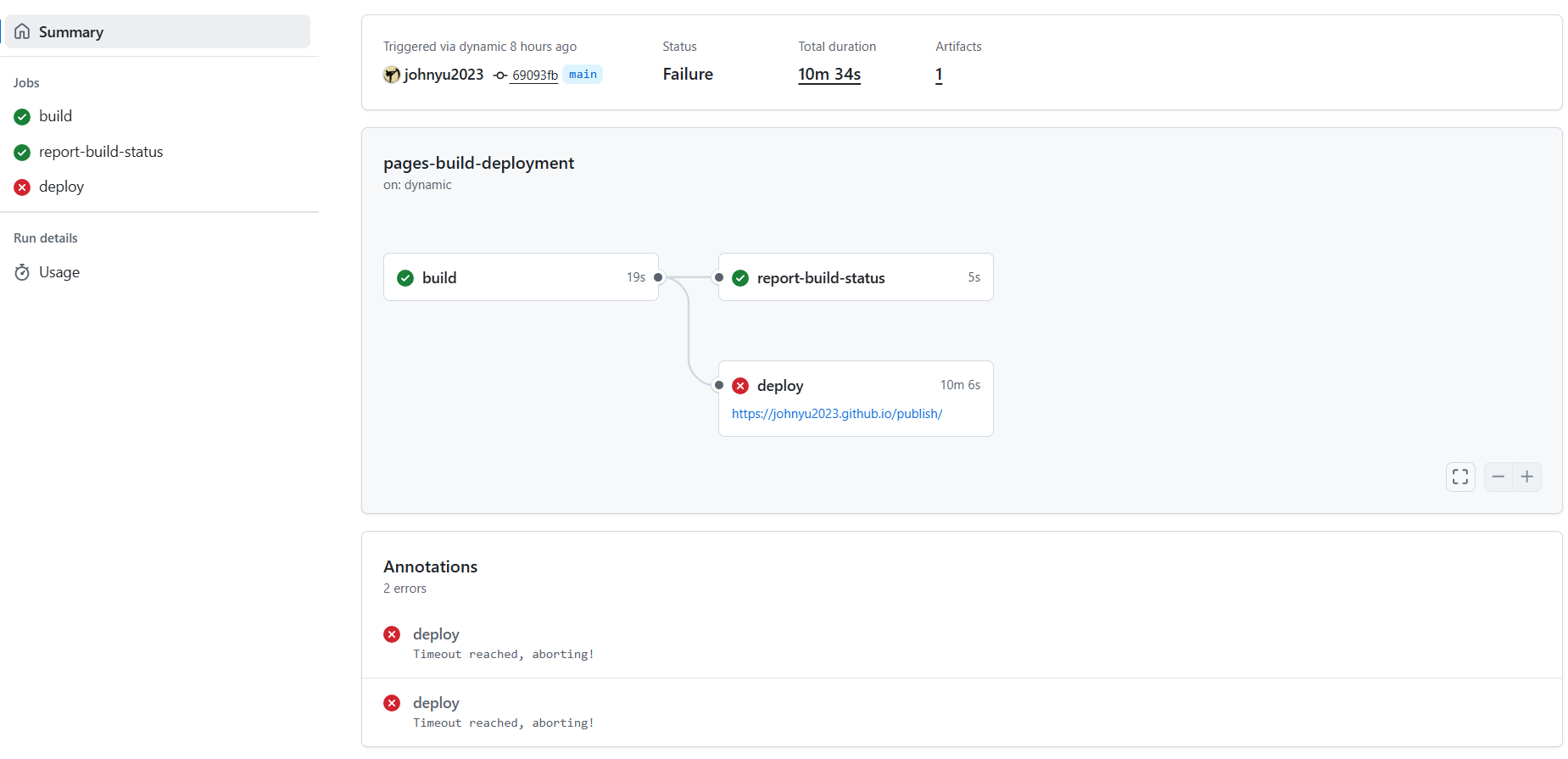This screenshot has width=1568, height=759.
Task: Open the 10m 34s total duration link
Action: coord(829,75)
